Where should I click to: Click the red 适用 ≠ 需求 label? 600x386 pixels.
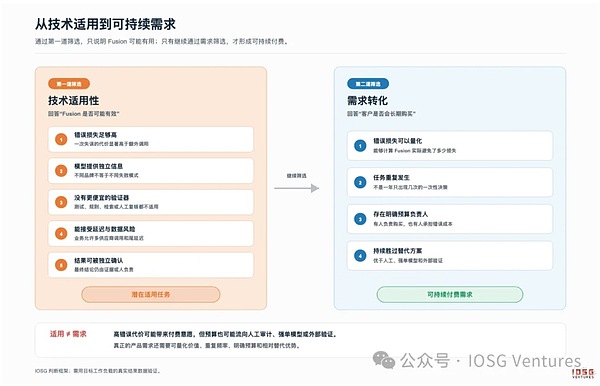click(x=68, y=334)
